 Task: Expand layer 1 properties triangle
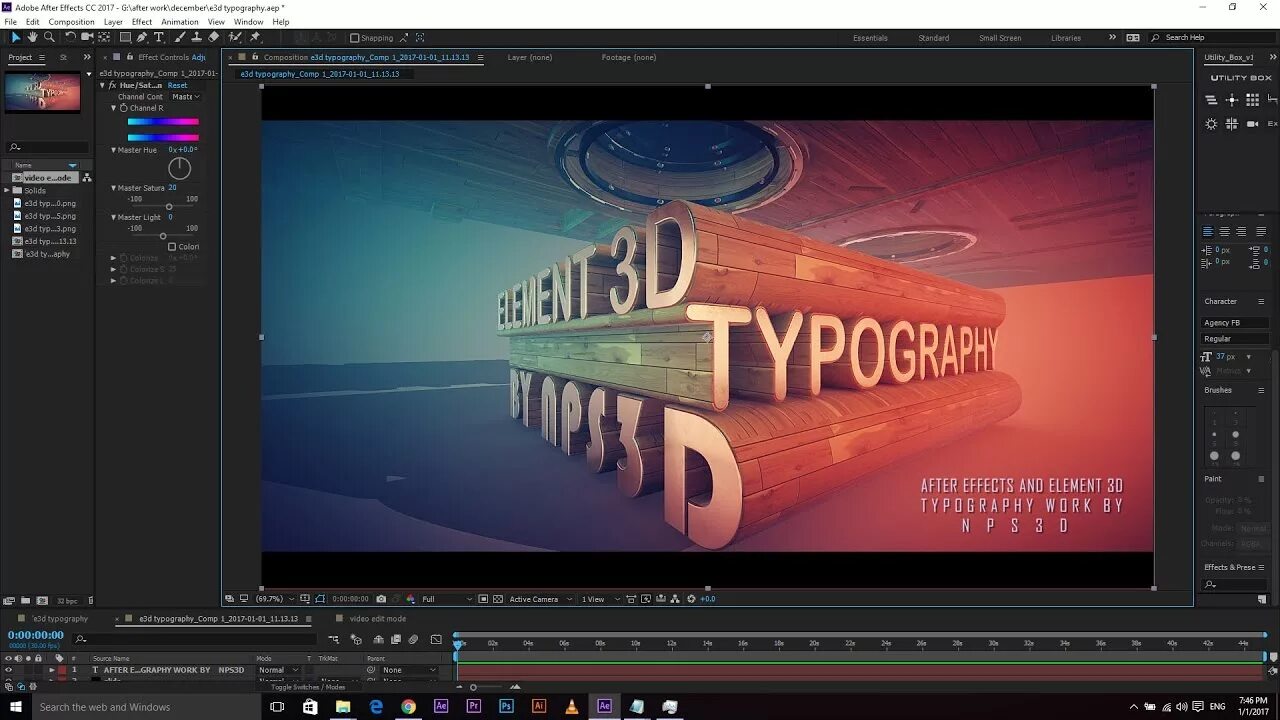52,670
